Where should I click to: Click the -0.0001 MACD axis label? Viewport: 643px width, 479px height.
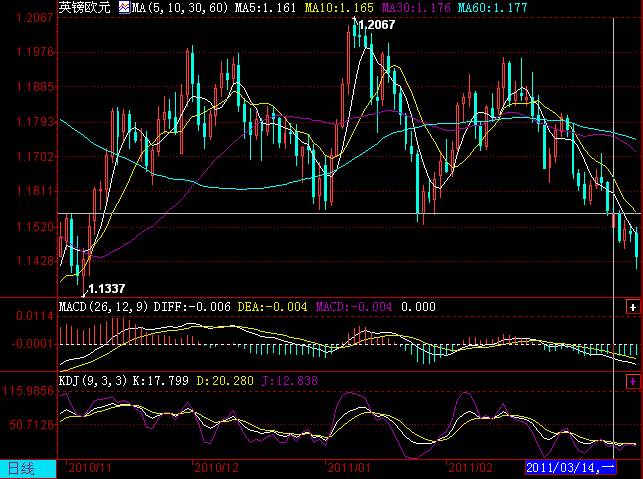coord(32,344)
